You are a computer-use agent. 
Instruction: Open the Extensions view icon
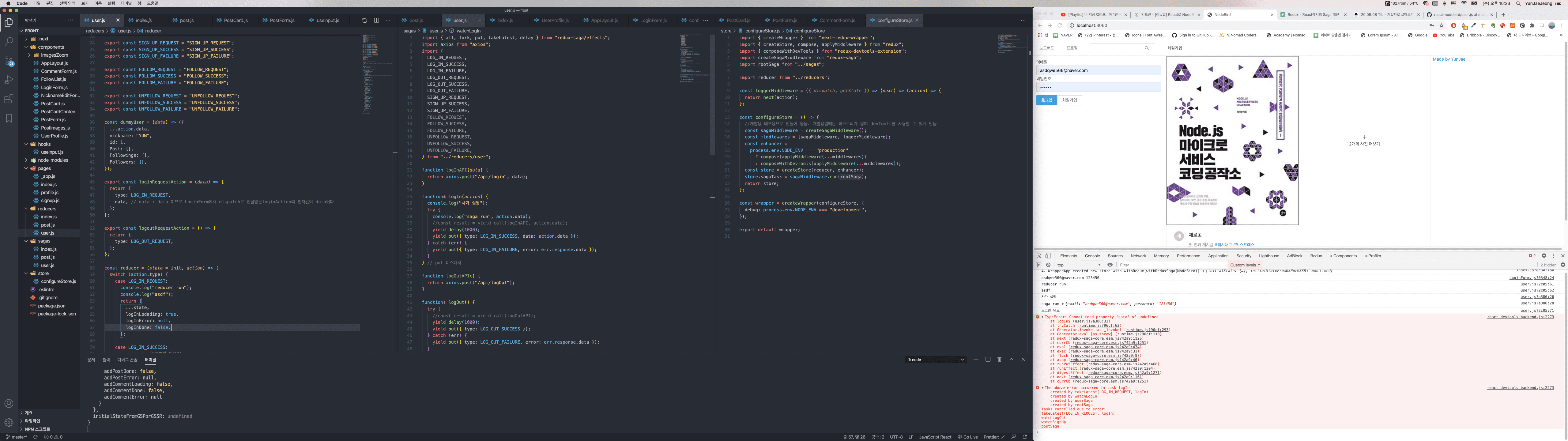pyautogui.click(x=9, y=99)
